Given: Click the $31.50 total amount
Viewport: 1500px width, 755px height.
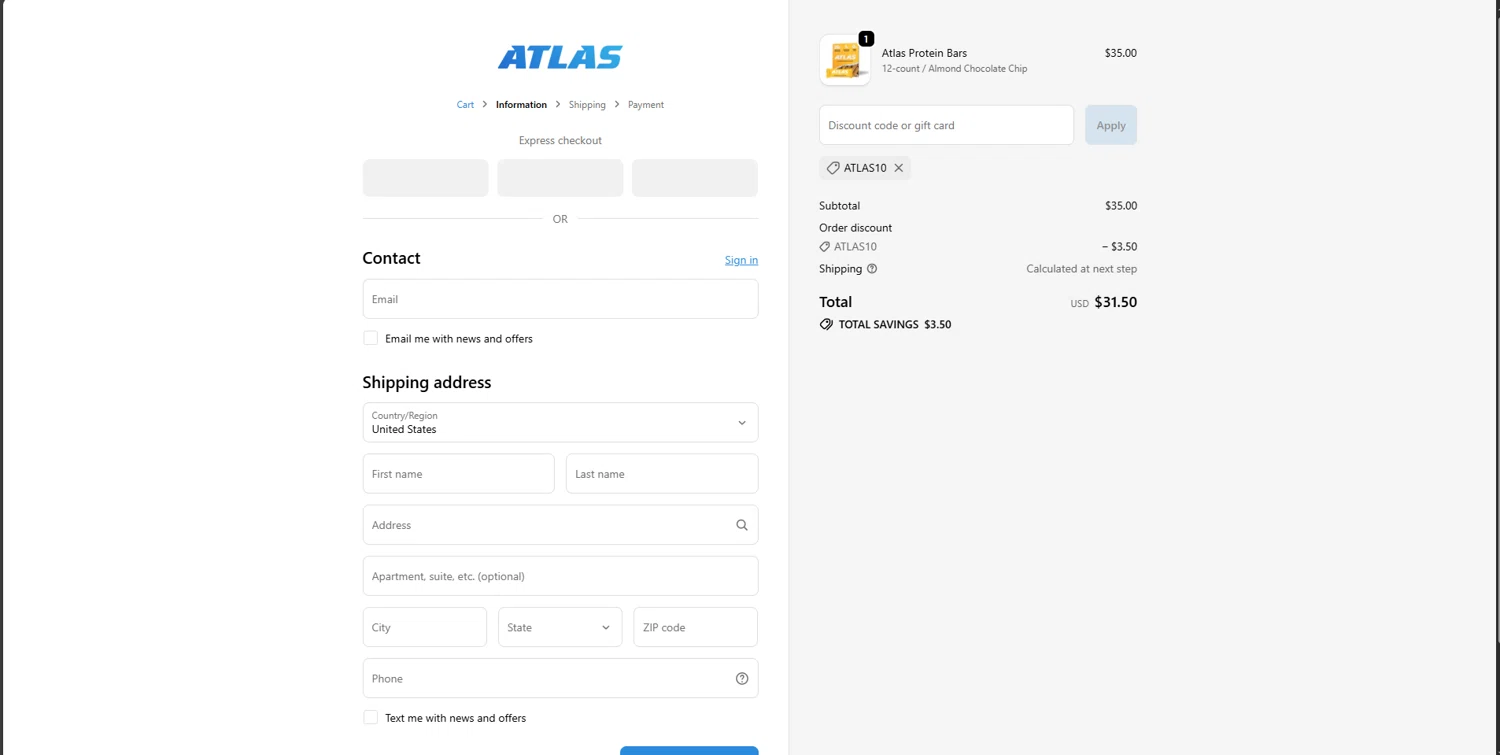Looking at the screenshot, I should (x=1115, y=302).
